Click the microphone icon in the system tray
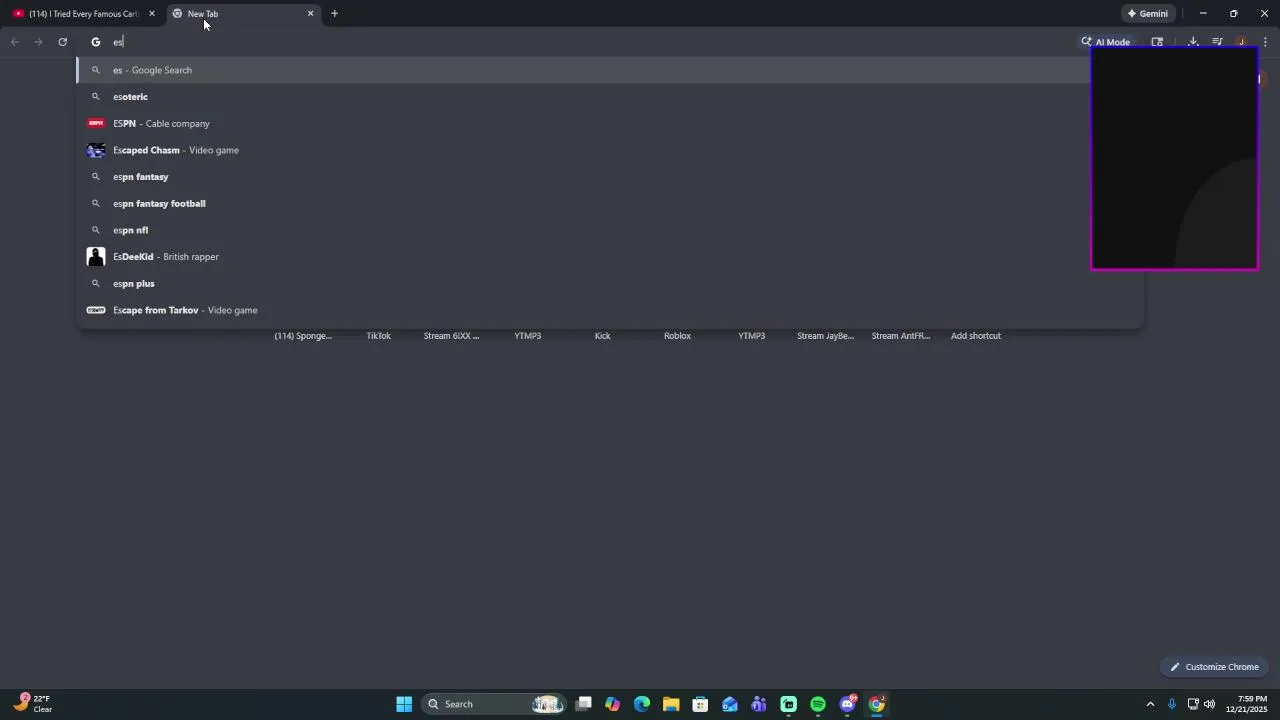Screen dimensions: 1280x720 tap(1172, 704)
